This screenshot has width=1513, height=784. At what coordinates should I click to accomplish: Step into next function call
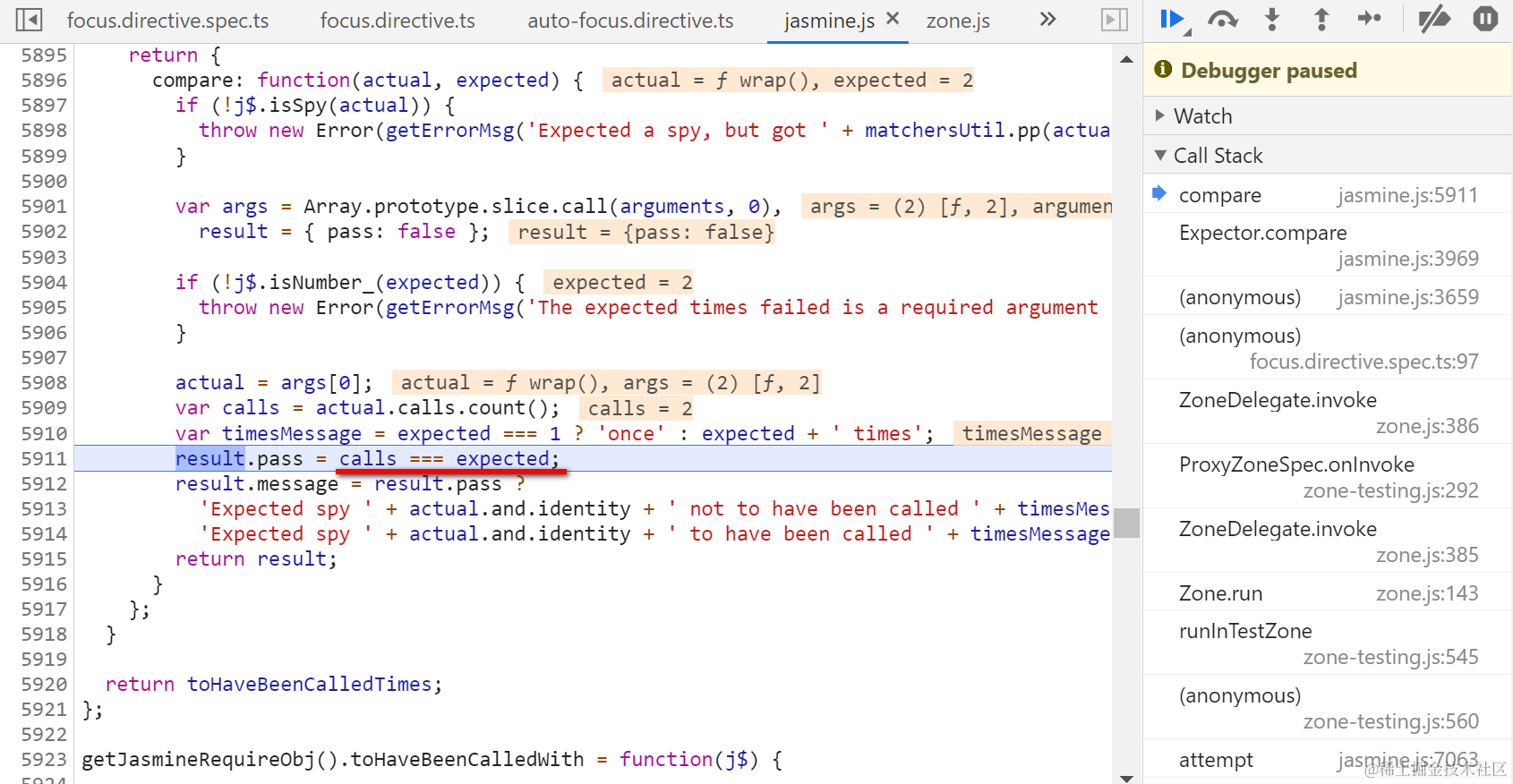(1272, 19)
